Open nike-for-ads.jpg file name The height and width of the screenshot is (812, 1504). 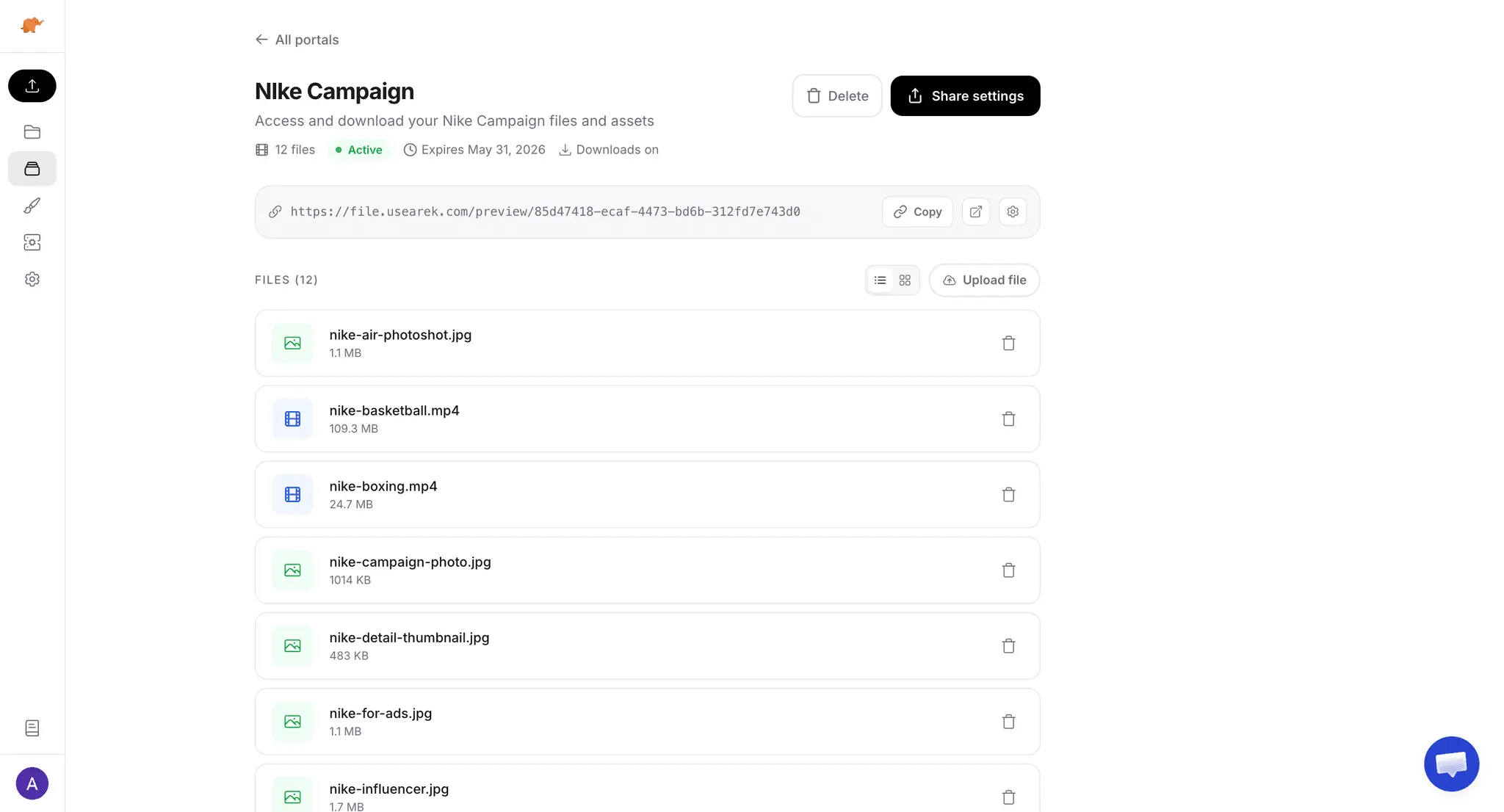pyautogui.click(x=380, y=713)
